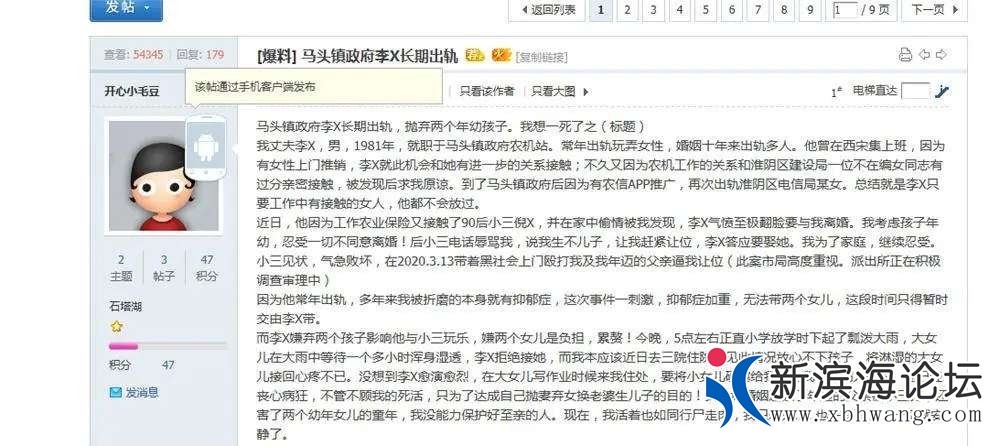Click the elevator jump go icon
Screen dimensions: 1000x446
click(942, 91)
